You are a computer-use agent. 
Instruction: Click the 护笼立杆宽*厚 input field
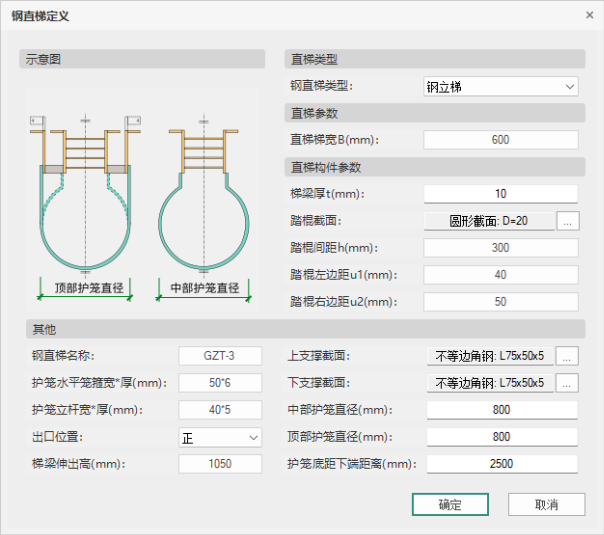[x=219, y=410]
